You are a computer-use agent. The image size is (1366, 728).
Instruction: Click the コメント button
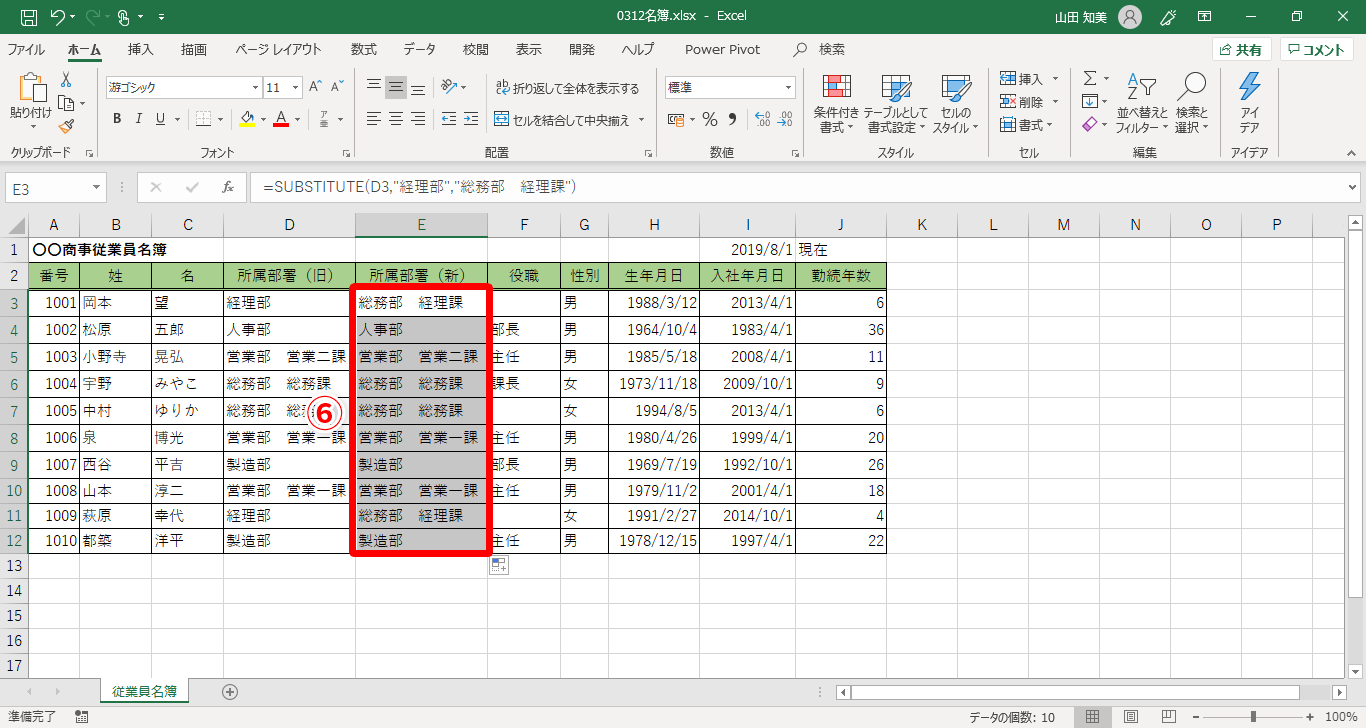(1317, 50)
